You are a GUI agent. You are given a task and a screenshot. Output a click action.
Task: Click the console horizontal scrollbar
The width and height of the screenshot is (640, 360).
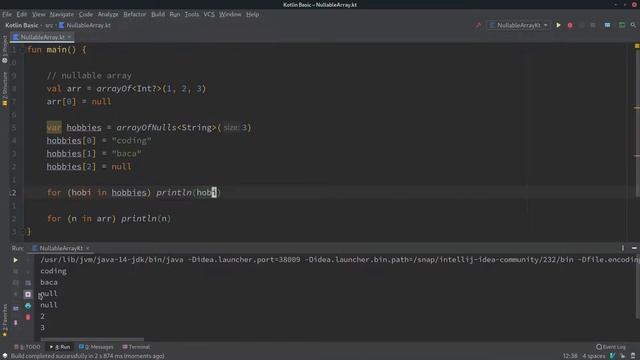click(x=92, y=339)
